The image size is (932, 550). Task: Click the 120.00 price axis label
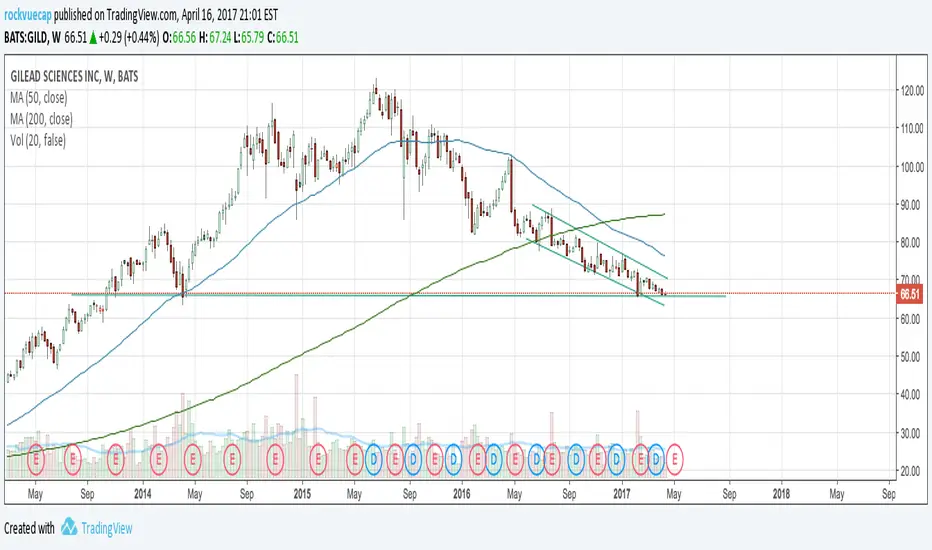tap(912, 91)
